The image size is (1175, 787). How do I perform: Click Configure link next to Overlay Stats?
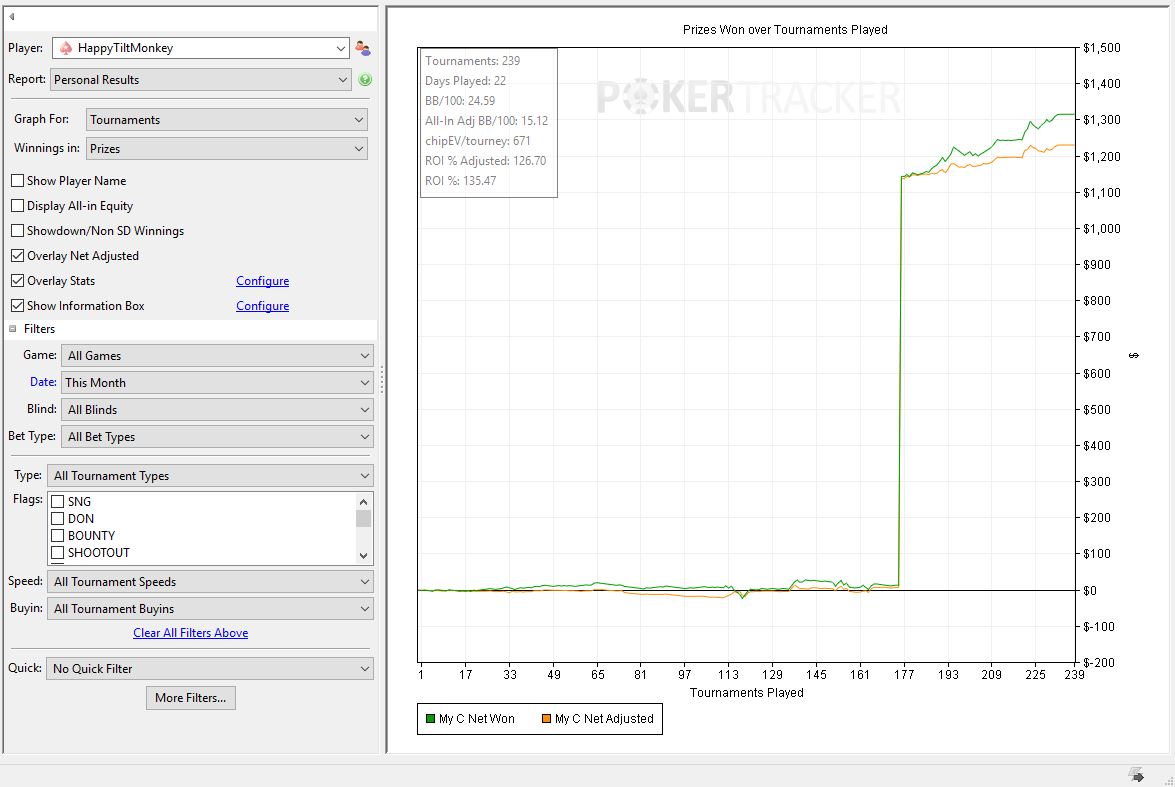[262, 281]
